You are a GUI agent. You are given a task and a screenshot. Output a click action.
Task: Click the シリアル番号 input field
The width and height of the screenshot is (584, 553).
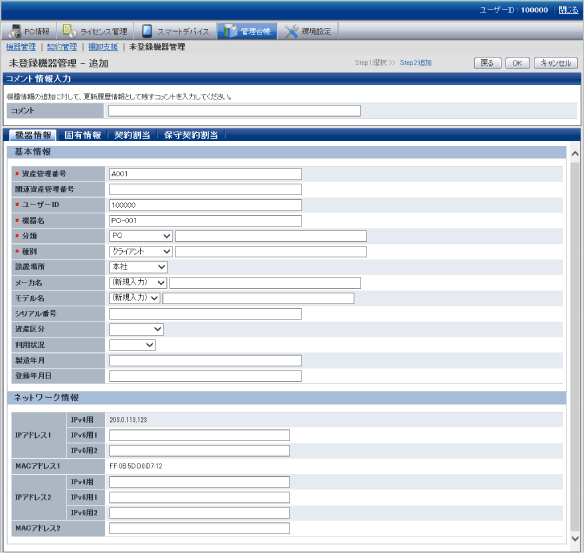point(205,314)
